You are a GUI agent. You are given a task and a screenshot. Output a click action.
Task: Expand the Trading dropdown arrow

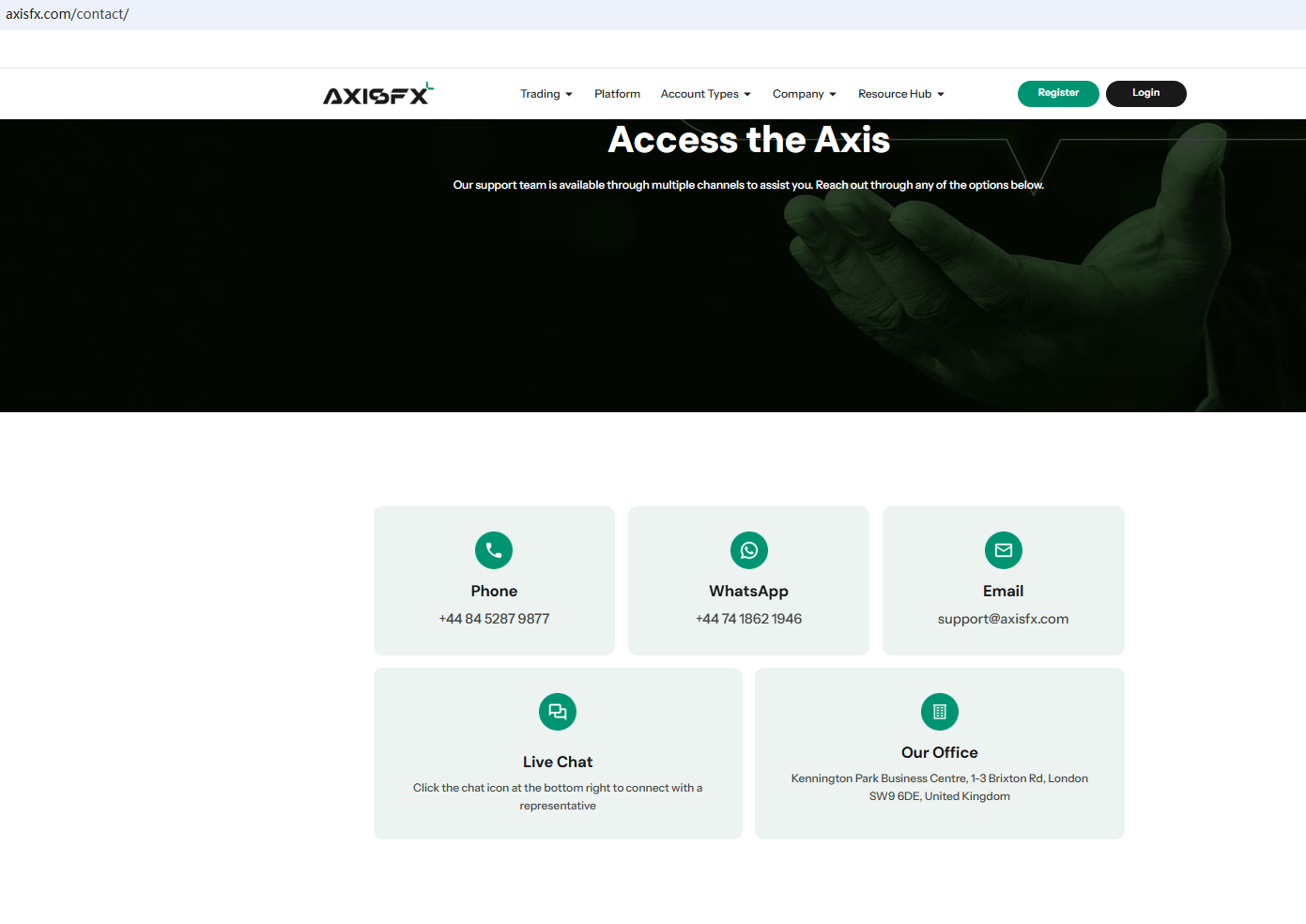click(569, 95)
